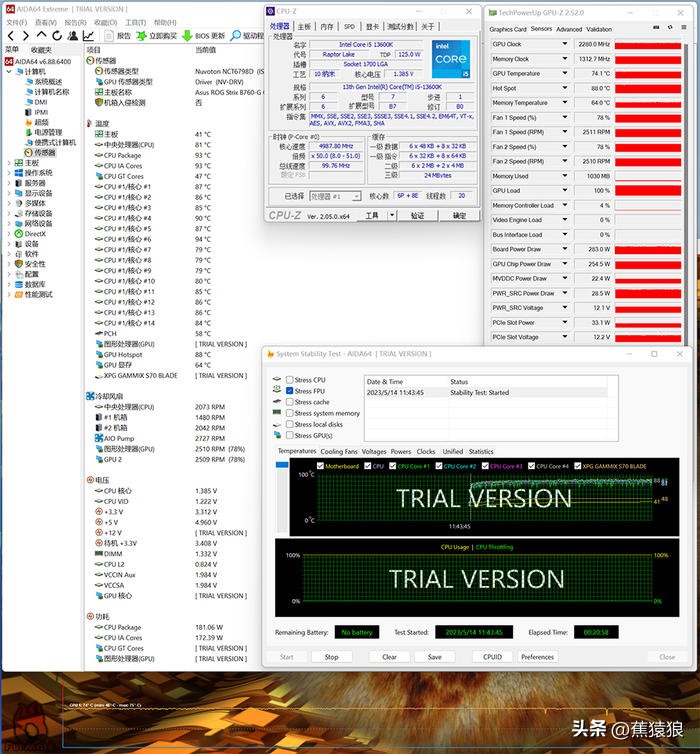Click the graph chart icon in AIDA64 toolbar
Screen dimensions: 700x754
88,36
